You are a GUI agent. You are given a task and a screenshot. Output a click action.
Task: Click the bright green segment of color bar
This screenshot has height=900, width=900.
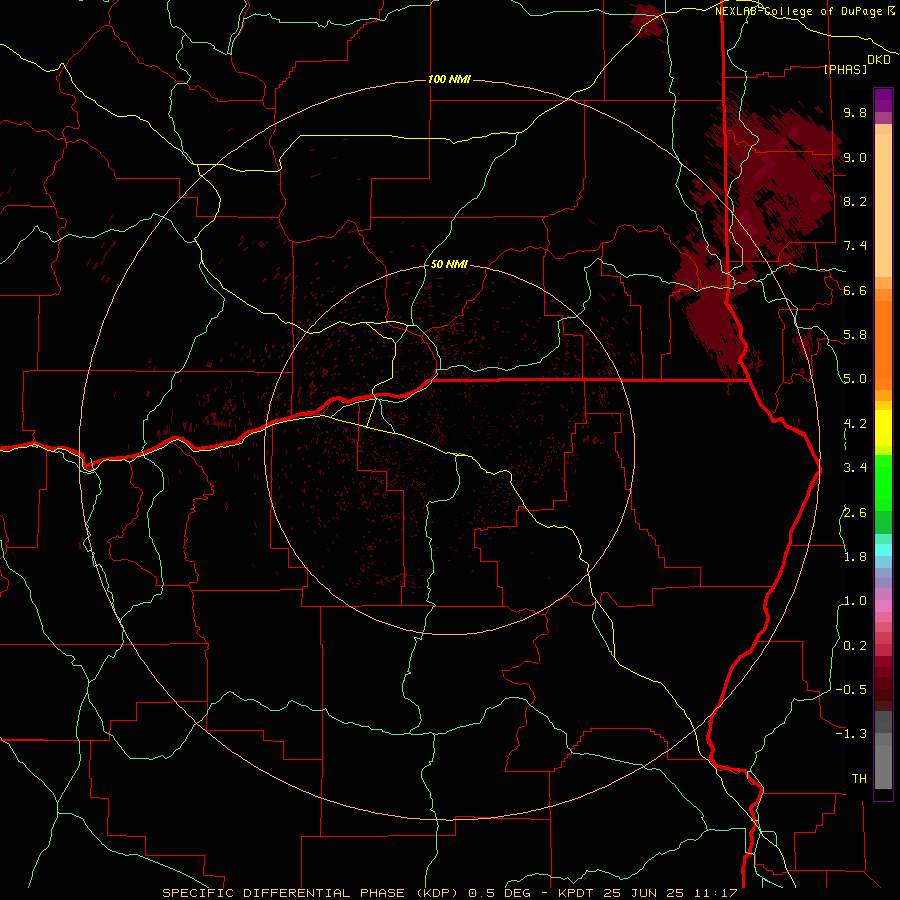(883, 482)
